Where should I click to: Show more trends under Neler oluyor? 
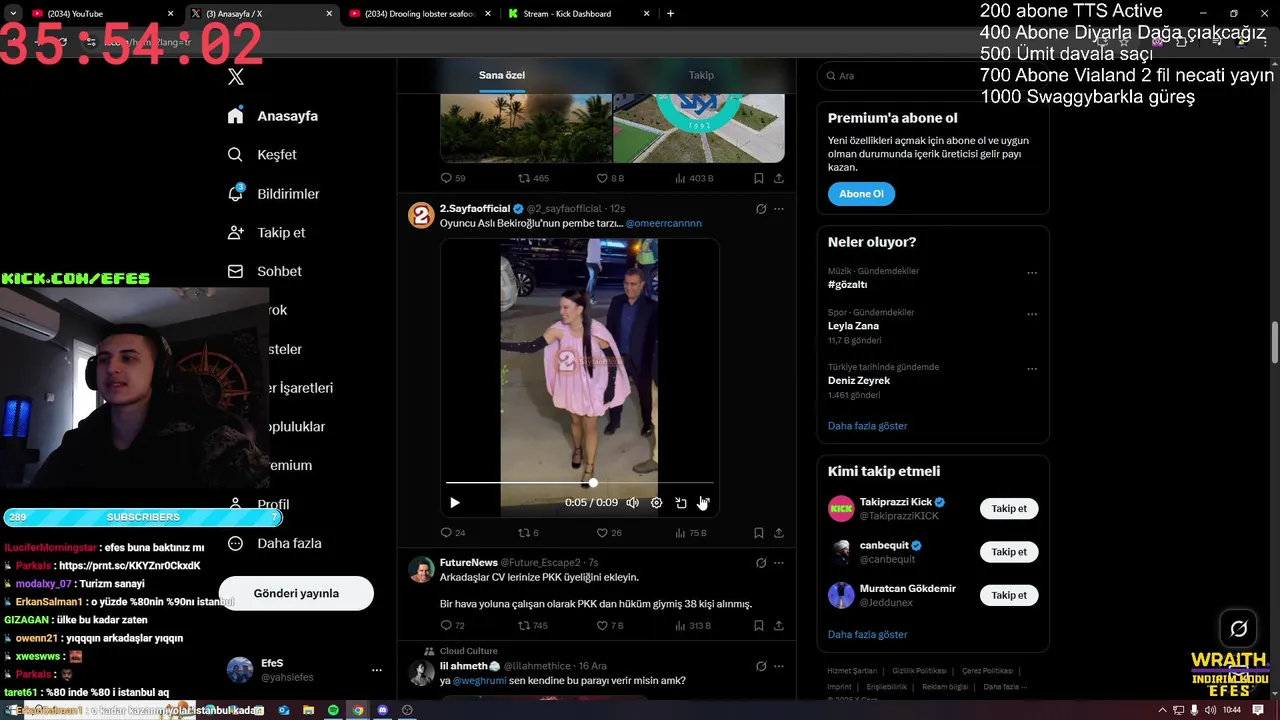click(867, 426)
